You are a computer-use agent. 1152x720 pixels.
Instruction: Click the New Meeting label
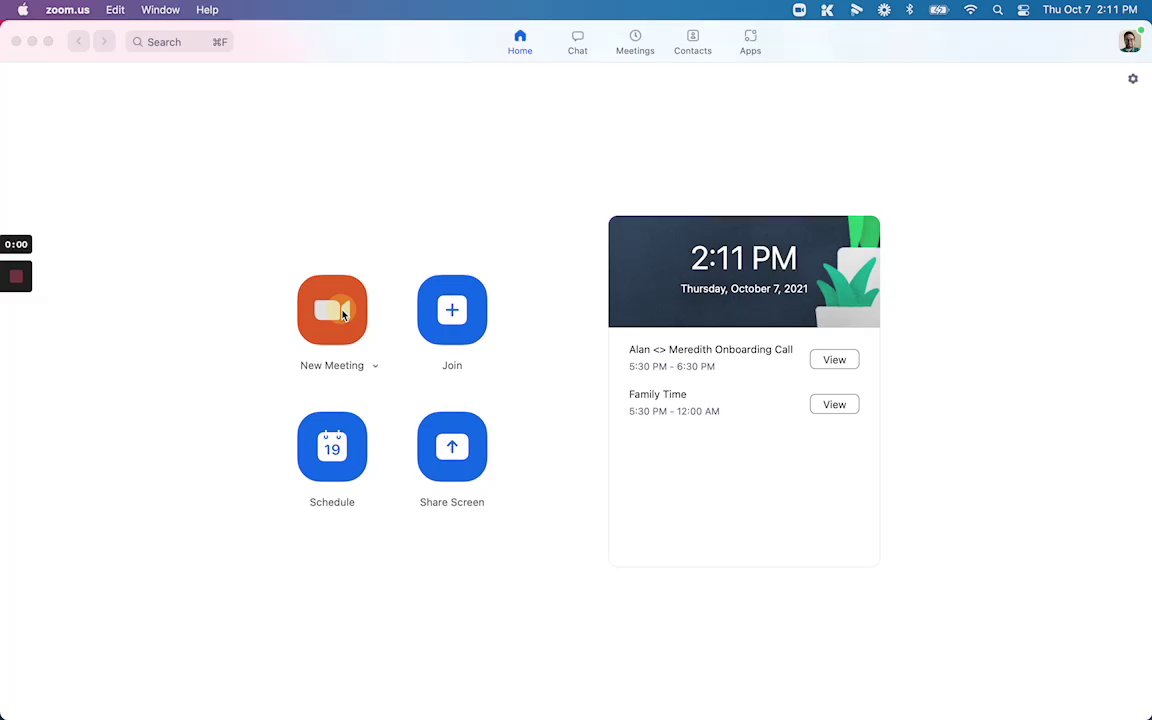pos(332,366)
